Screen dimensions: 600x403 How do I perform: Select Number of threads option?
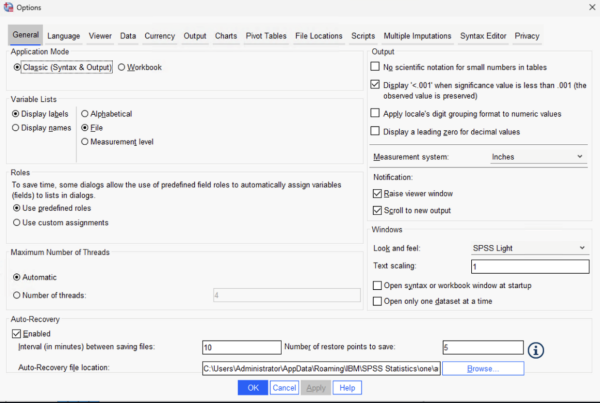(x=17, y=294)
